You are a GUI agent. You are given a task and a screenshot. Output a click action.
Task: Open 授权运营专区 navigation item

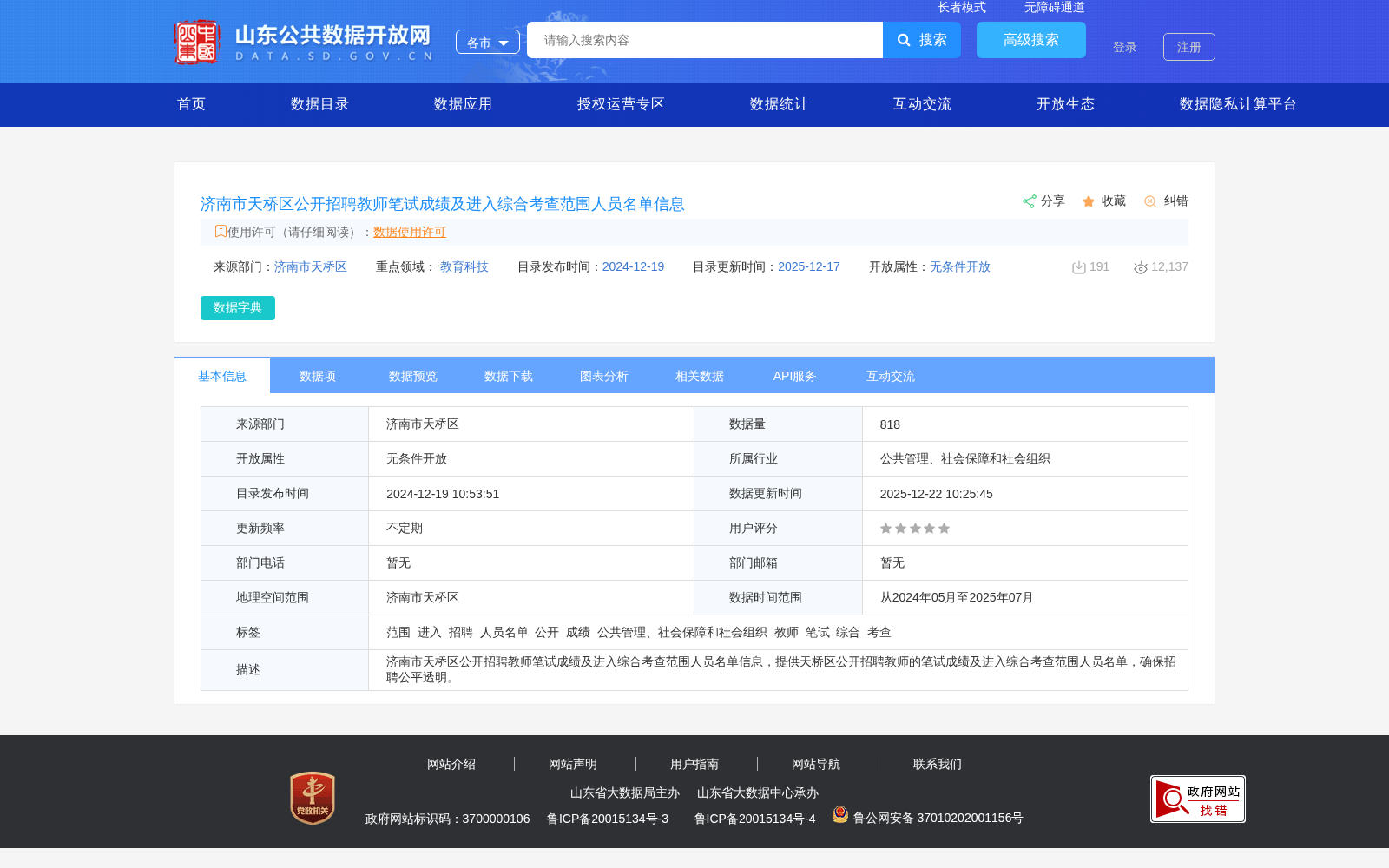click(x=621, y=104)
